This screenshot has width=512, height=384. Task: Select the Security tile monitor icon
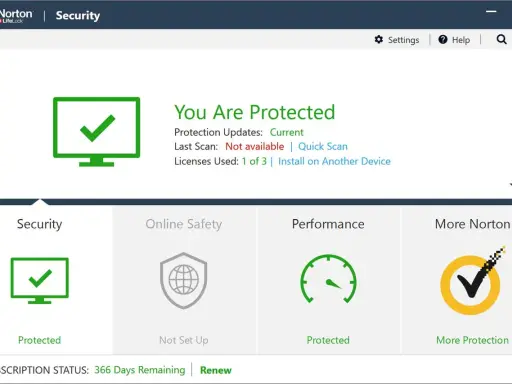point(40,280)
